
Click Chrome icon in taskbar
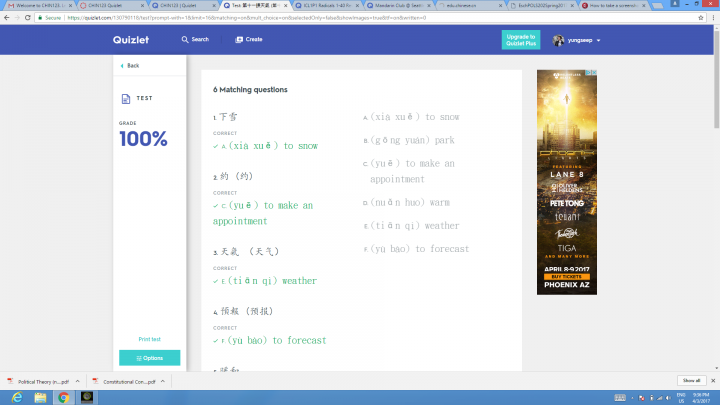(x=63, y=397)
